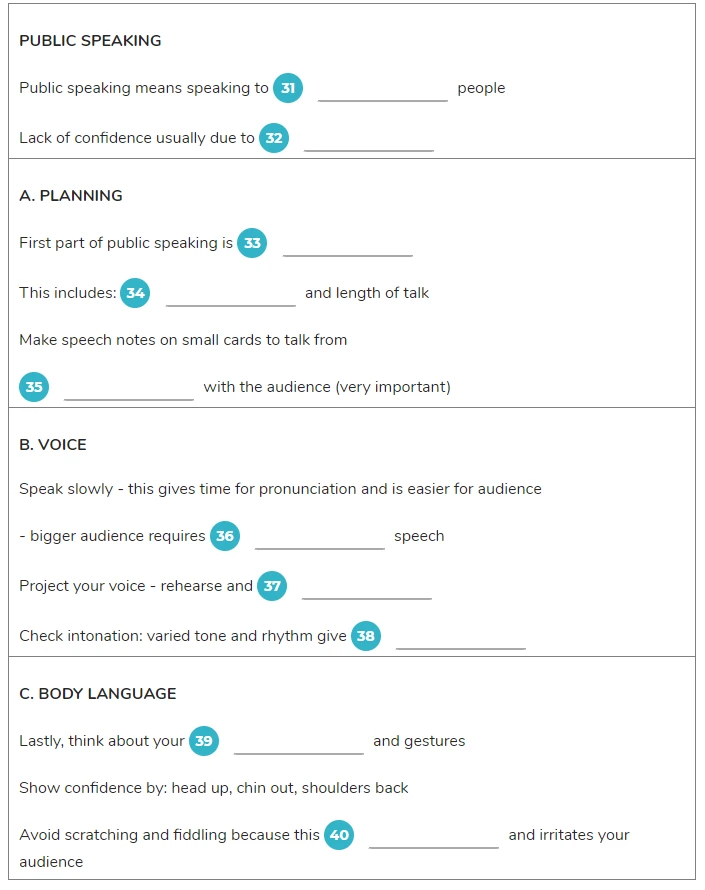The width and height of the screenshot is (705, 890).
Task: Select the blank before 'and length of talk'
Action: (231, 295)
